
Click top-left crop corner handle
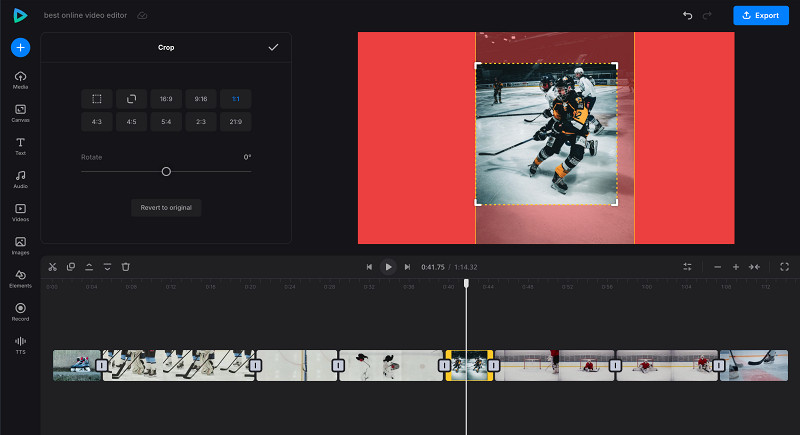(478, 66)
